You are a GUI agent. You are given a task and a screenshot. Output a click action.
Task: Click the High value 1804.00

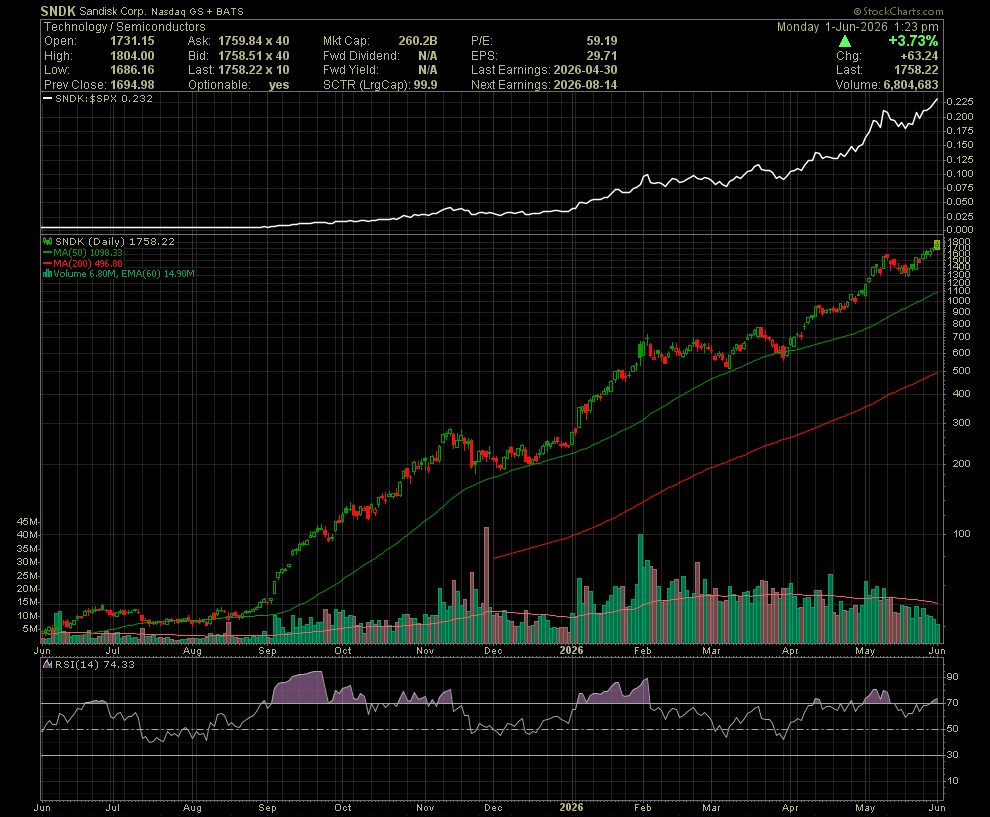tap(132, 56)
